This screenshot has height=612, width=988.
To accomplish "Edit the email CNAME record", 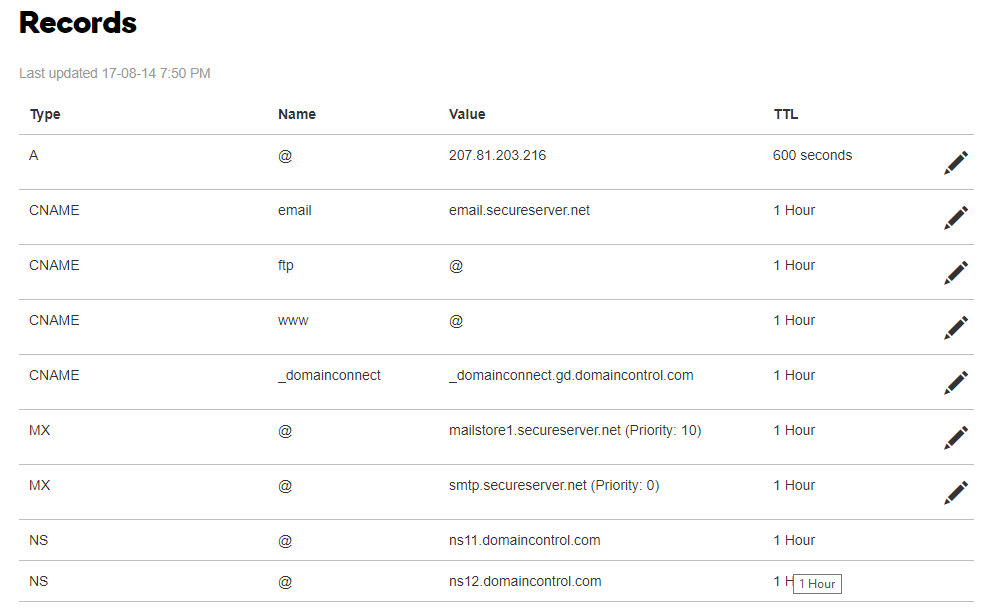I will [955, 217].
